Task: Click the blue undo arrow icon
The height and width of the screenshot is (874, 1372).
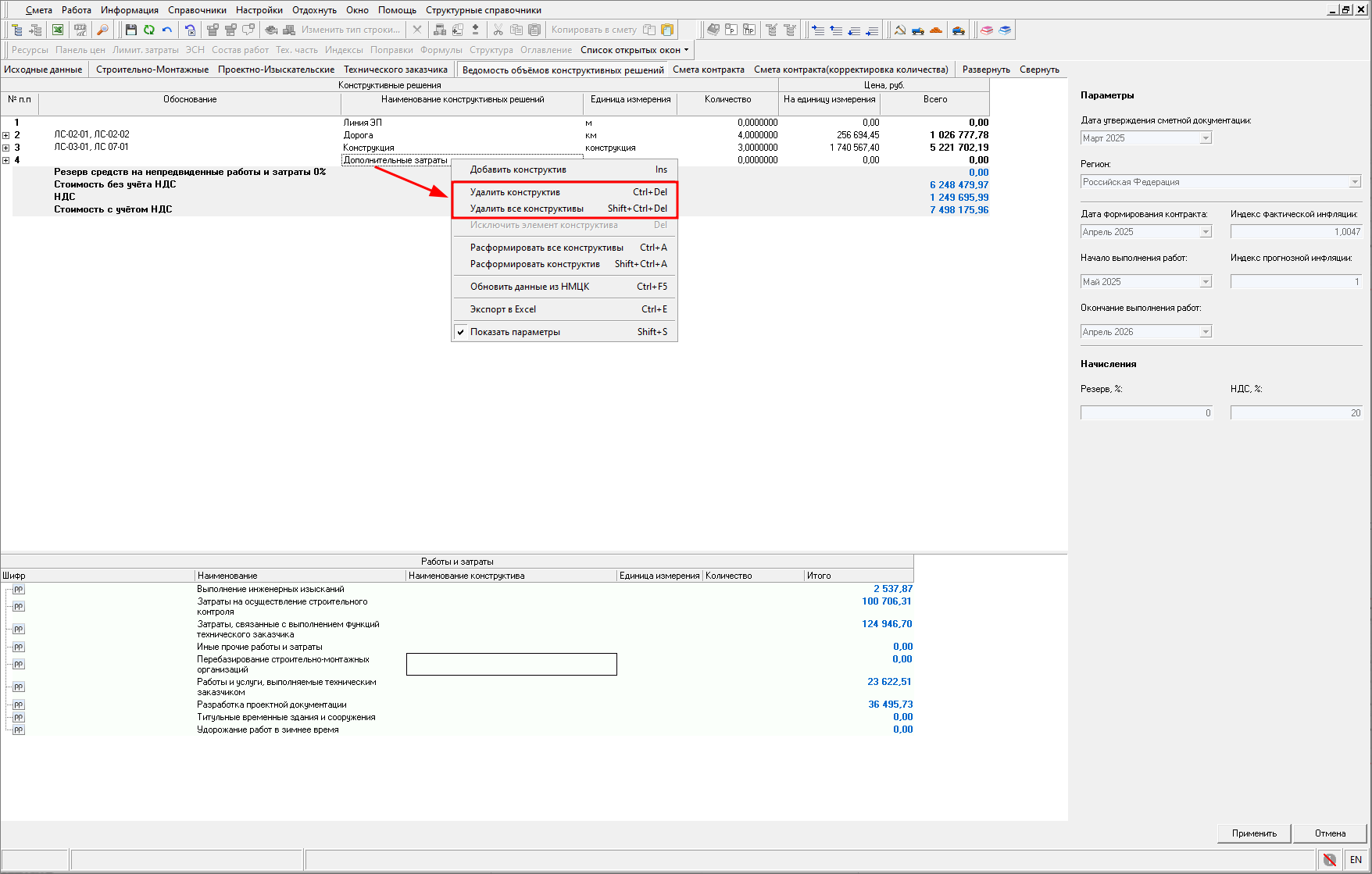Action: pyautogui.click(x=167, y=30)
